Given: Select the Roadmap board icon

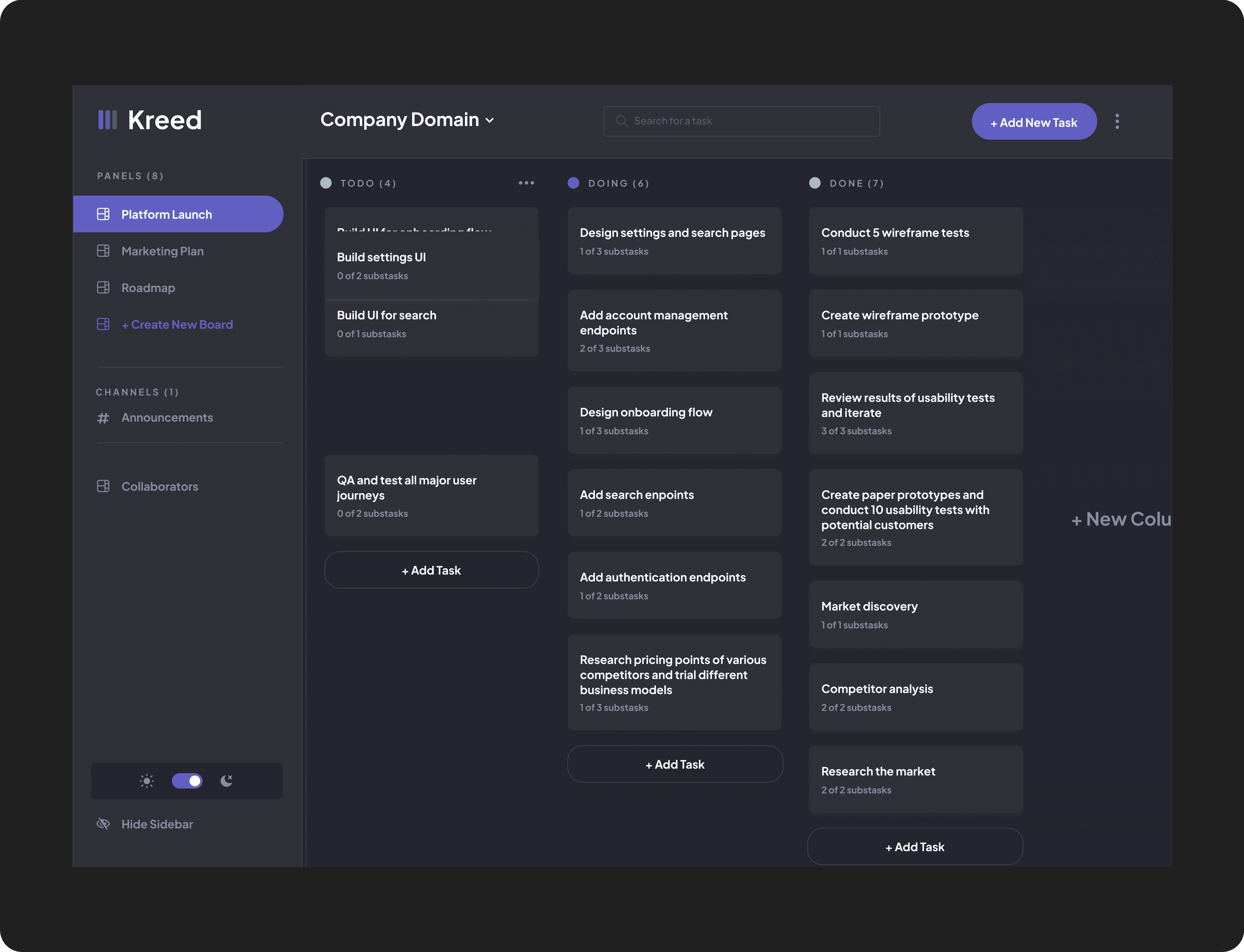Looking at the screenshot, I should pyautogui.click(x=103, y=287).
